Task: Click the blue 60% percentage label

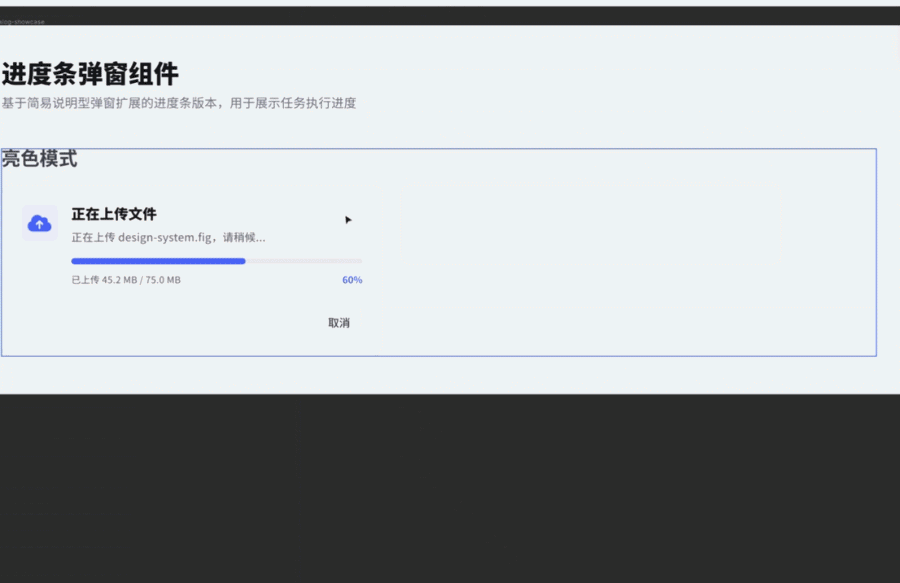Action: [352, 280]
